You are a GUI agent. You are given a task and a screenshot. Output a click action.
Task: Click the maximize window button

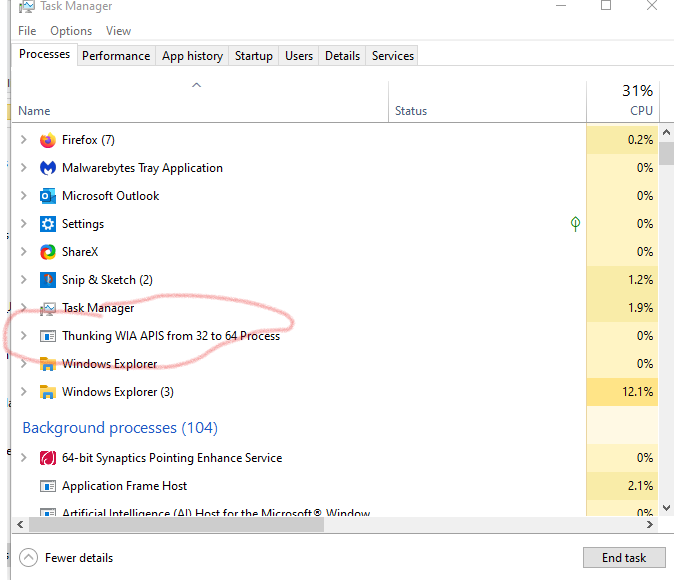[x=606, y=5]
